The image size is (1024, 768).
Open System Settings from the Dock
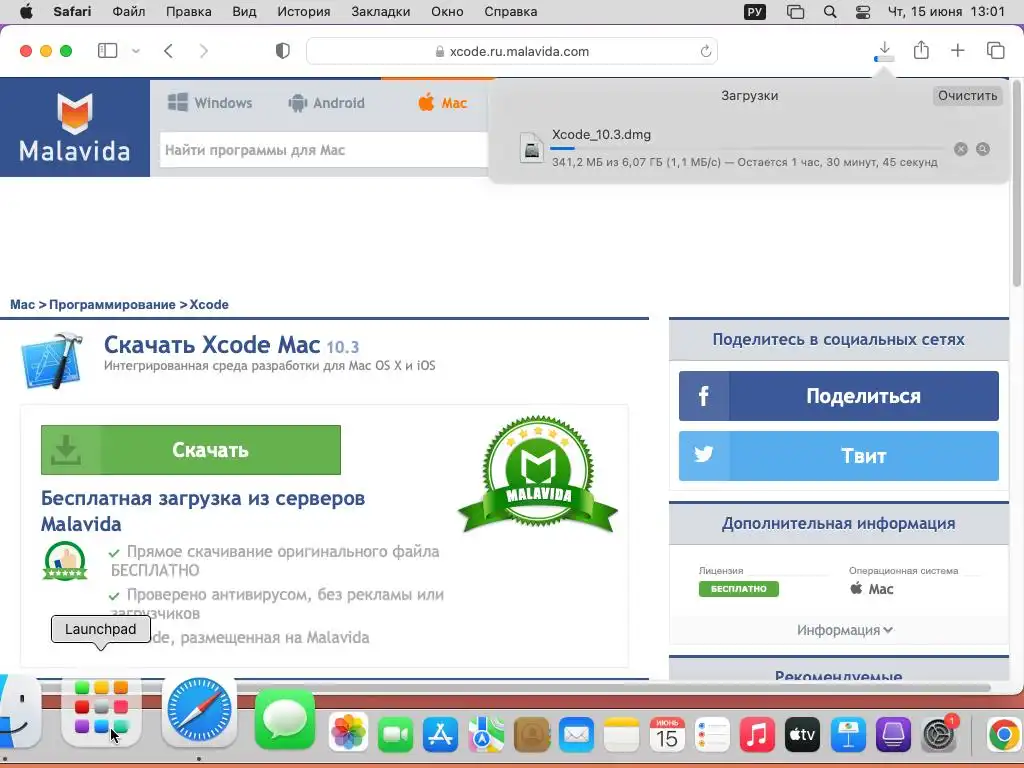point(938,735)
